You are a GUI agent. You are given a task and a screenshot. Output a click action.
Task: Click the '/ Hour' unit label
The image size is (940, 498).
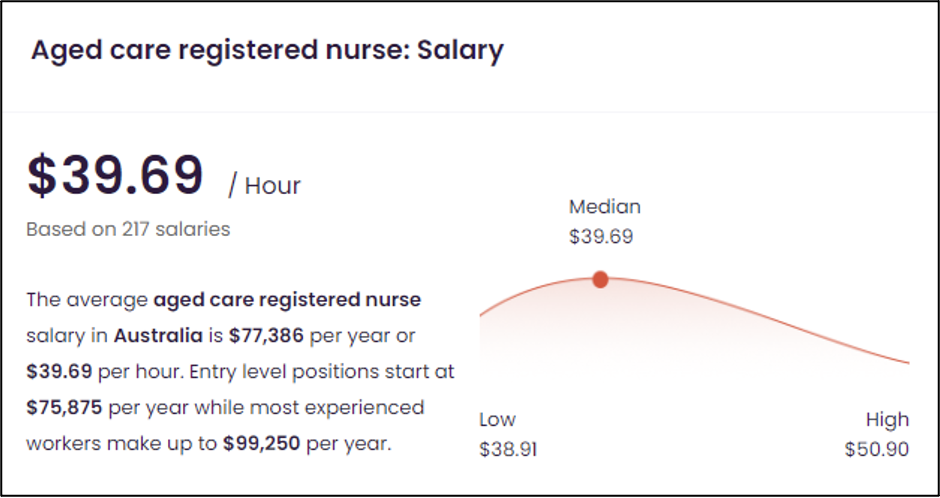[x=264, y=186]
